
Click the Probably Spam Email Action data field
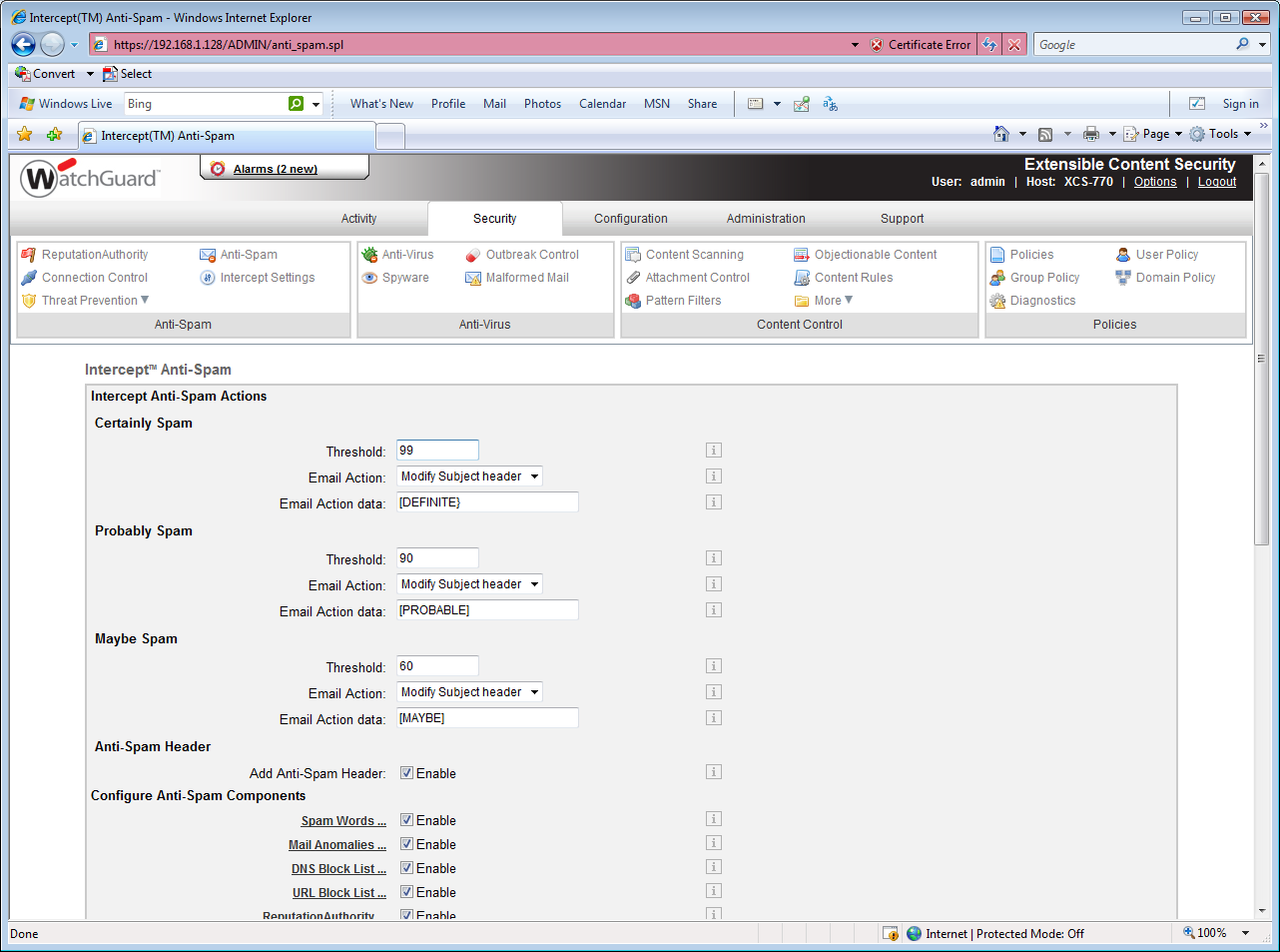(488, 610)
